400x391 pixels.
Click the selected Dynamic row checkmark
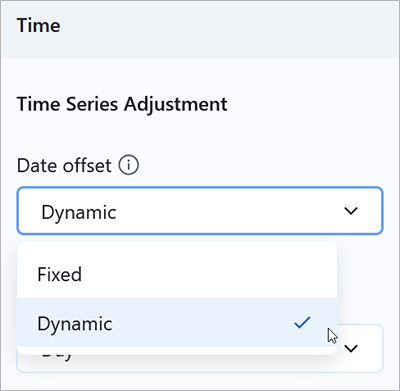pyautogui.click(x=303, y=323)
